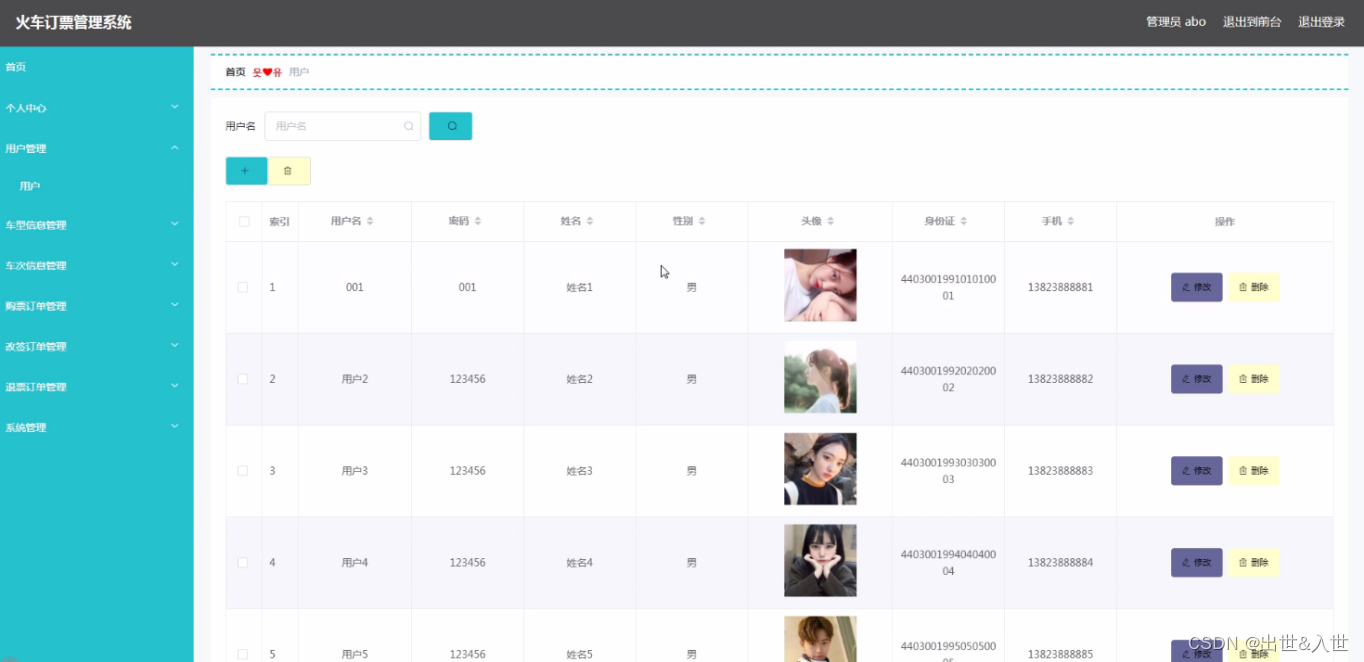
Task: Sort by 用户名 column arrows
Action: [x=370, y=221]
